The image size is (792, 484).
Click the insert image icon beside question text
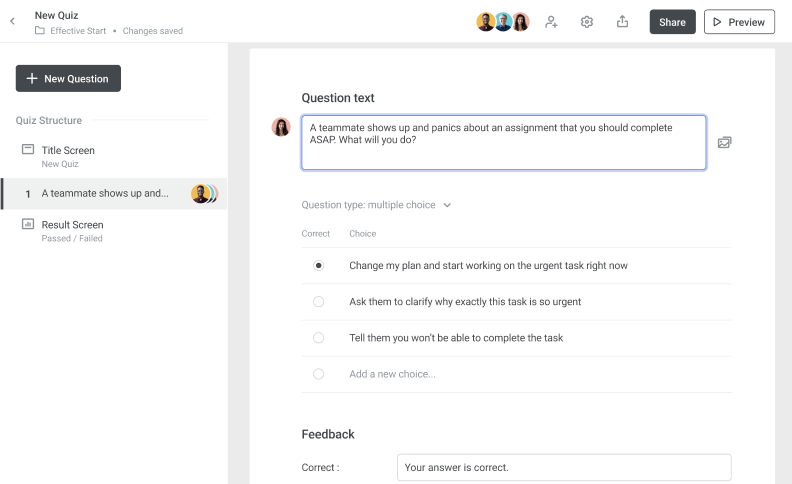click(725, 143)
